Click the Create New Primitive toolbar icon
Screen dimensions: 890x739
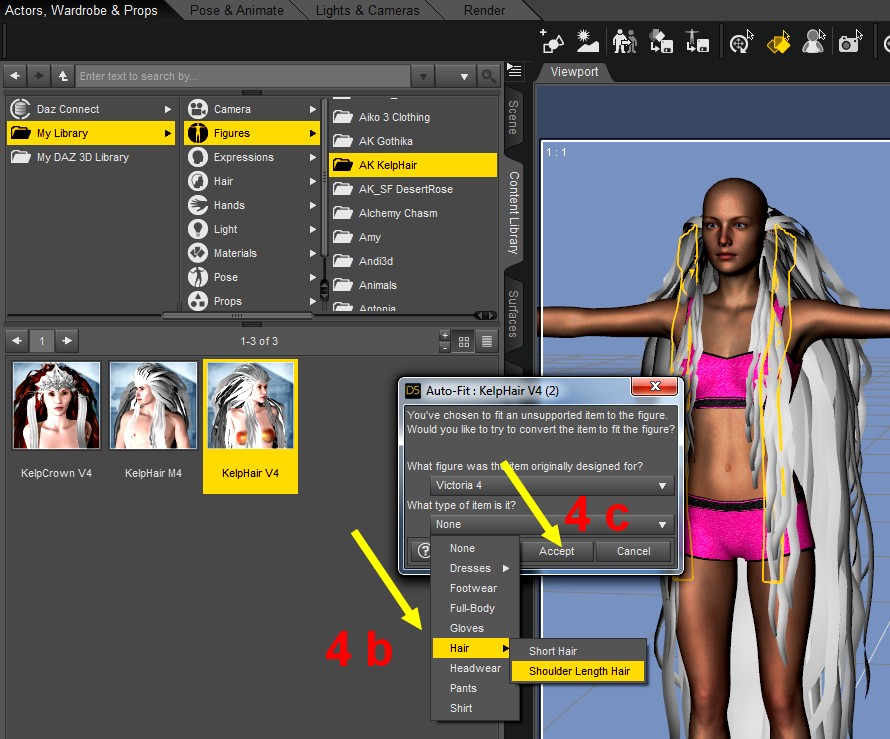click(x=552, y=41)
